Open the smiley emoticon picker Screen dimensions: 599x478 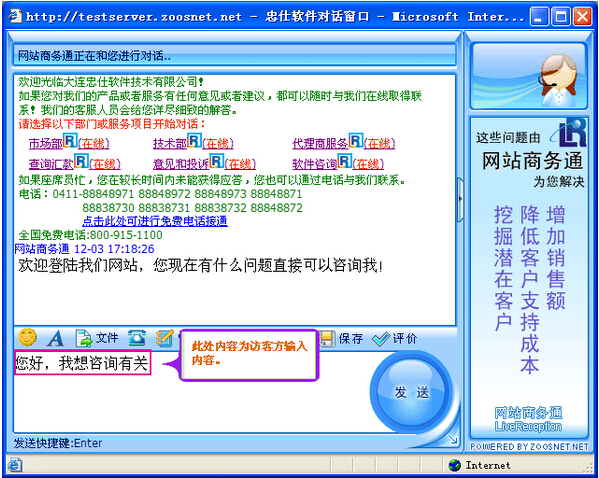pyautogui.click(x=28, y=338)
